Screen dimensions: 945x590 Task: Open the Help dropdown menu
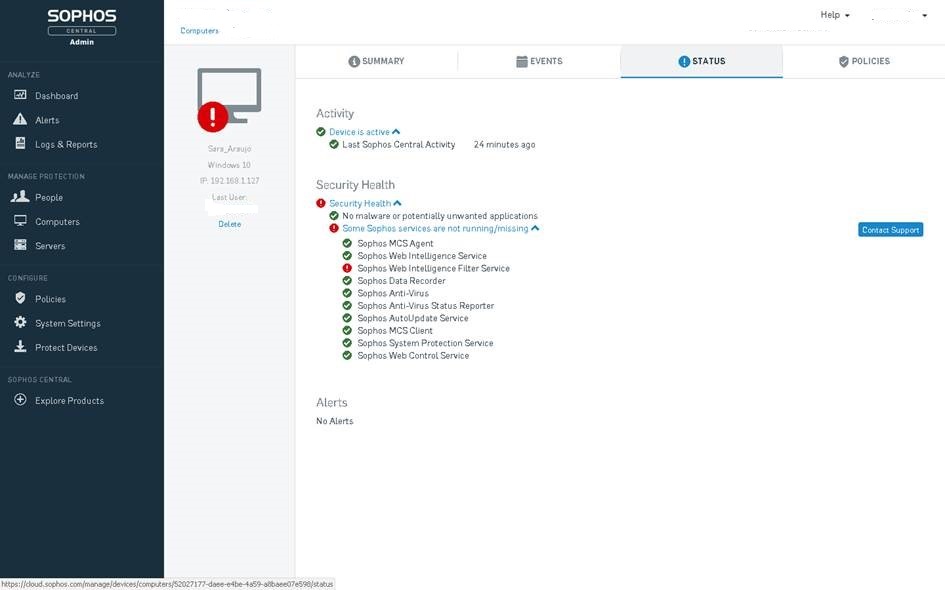click(x=835, y=15)
